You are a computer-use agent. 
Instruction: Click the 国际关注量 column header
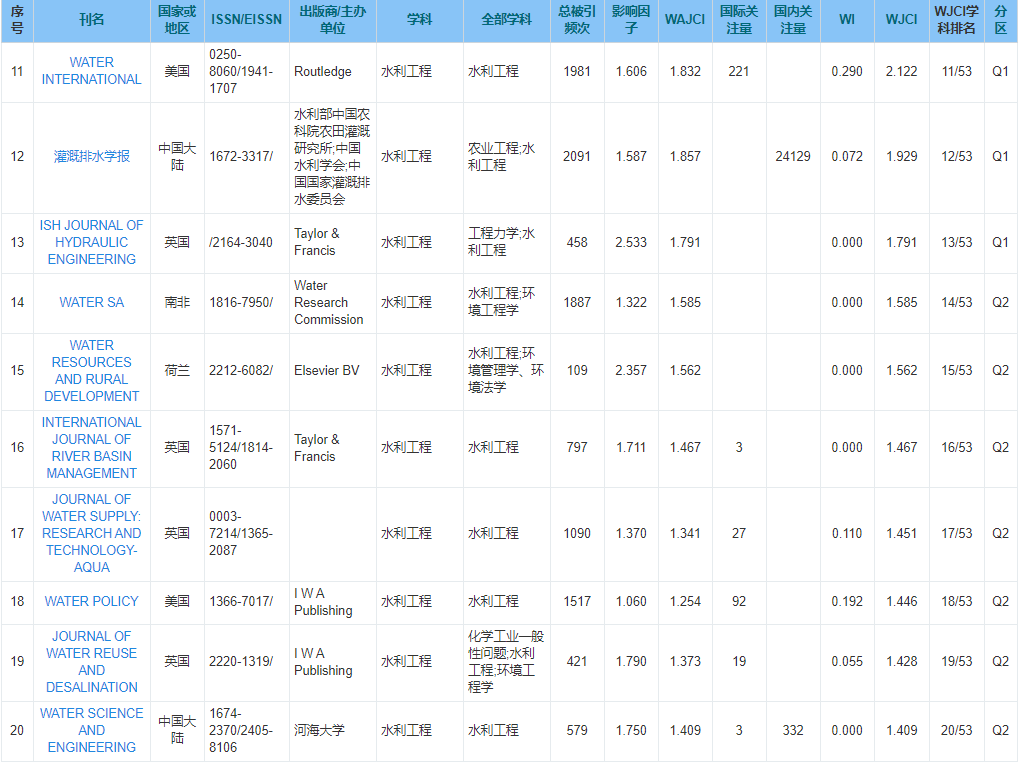[x=739, y=20]
